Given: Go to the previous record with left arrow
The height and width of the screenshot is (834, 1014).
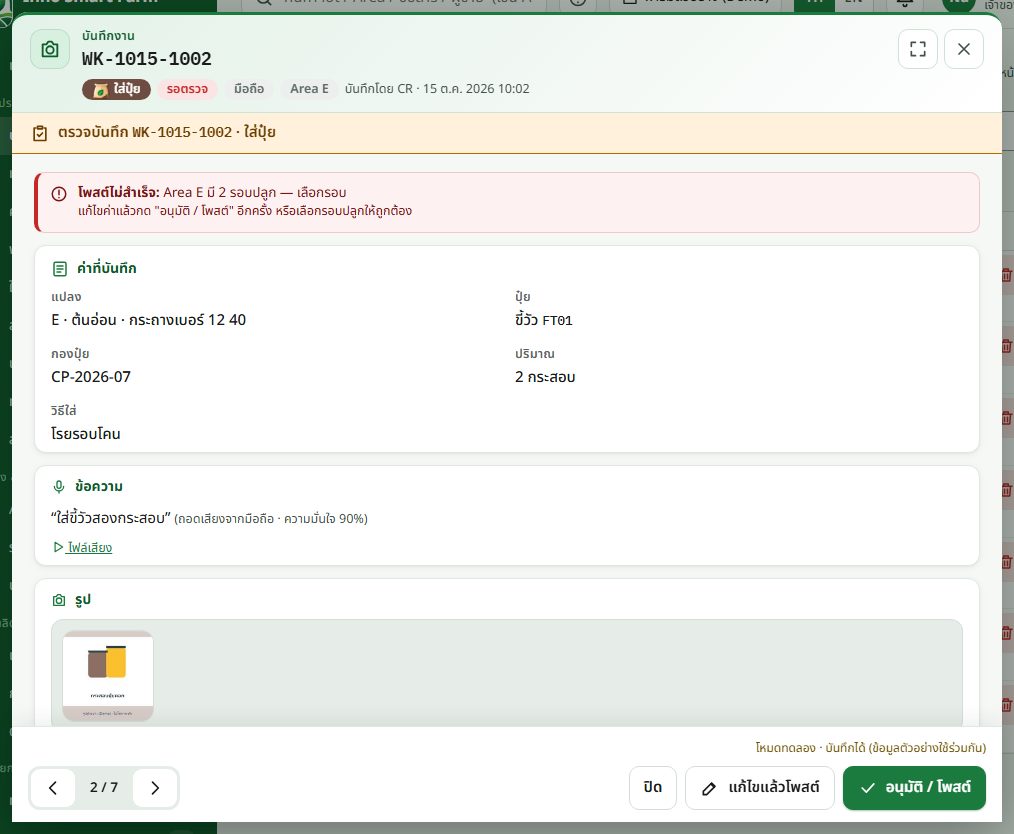Looking at the screenshot, I should 53,787.
